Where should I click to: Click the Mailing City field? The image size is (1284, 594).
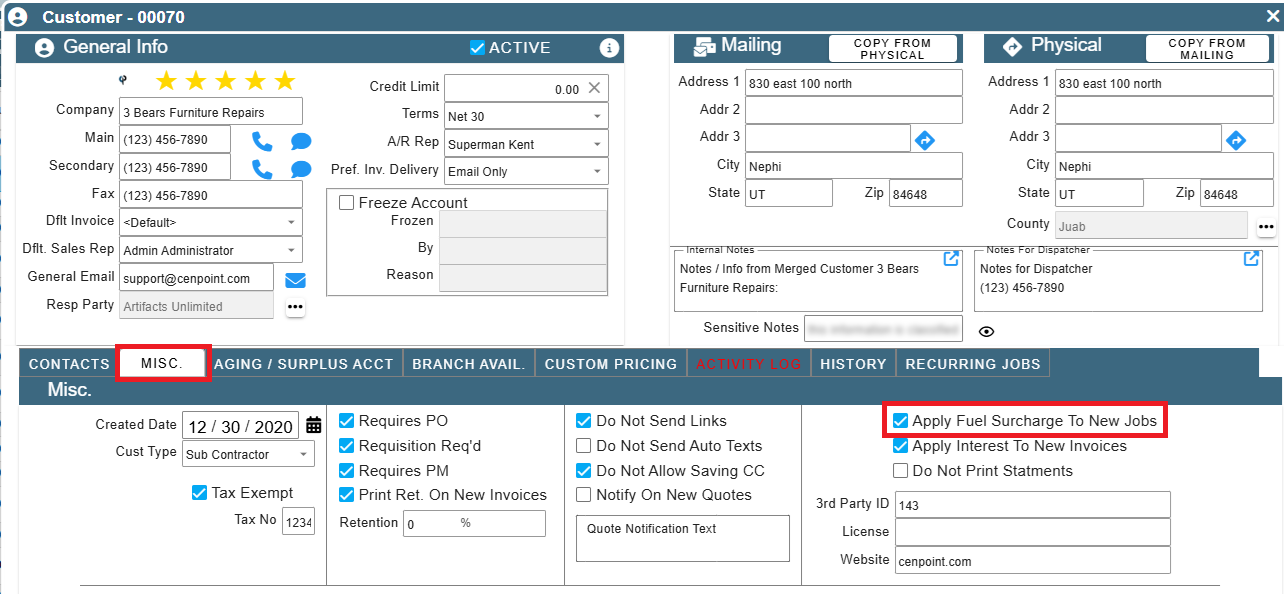pyautogui.click(x=854, y=166)
